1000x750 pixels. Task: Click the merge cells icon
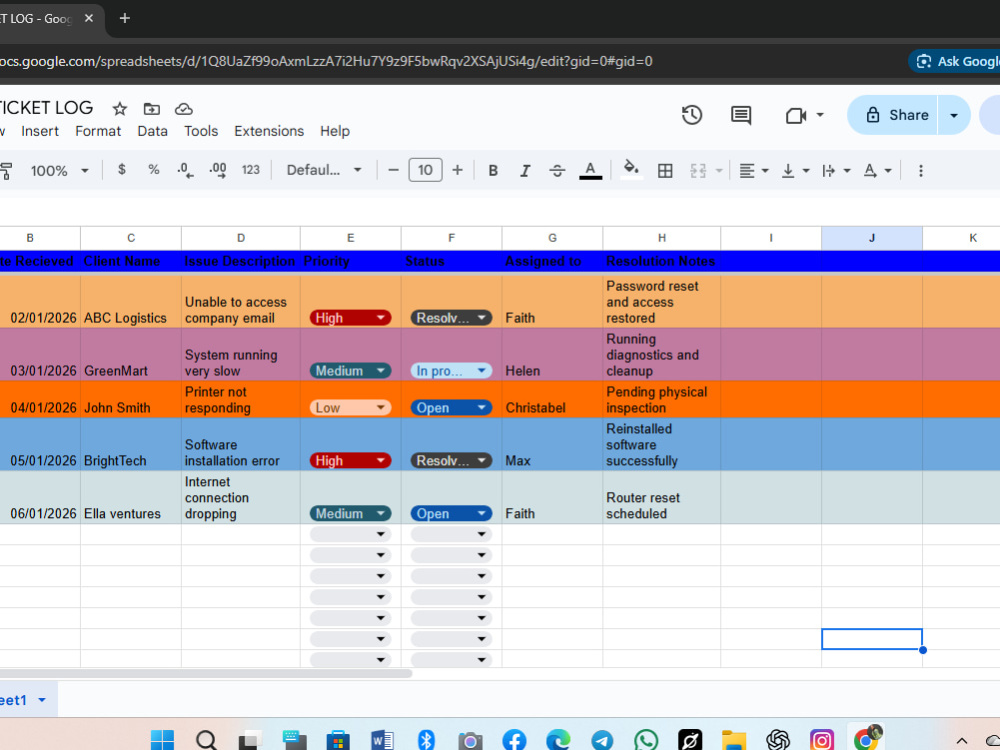[698, 170]
